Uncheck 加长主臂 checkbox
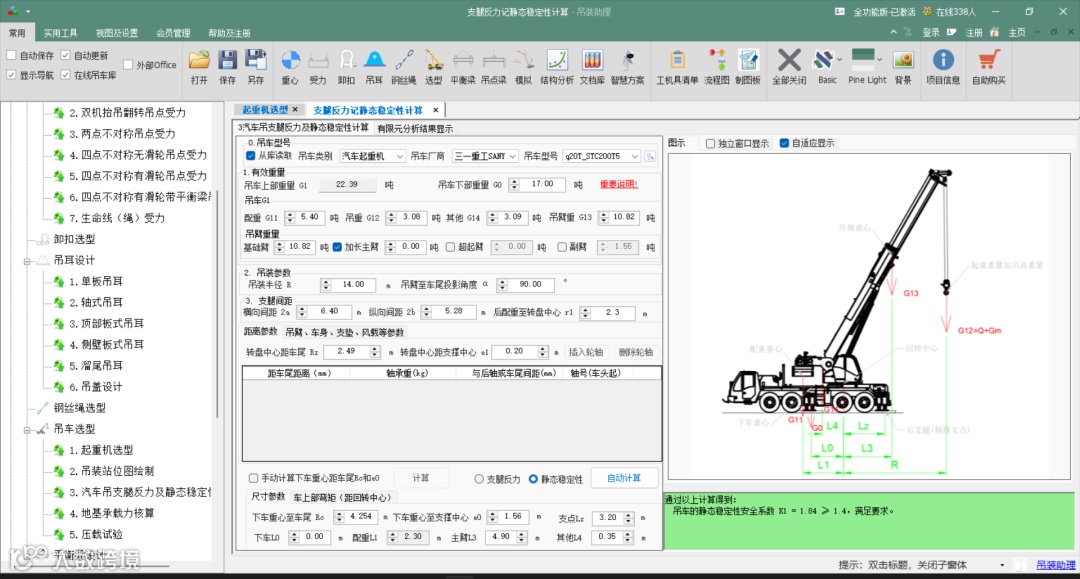 (338, 246)
